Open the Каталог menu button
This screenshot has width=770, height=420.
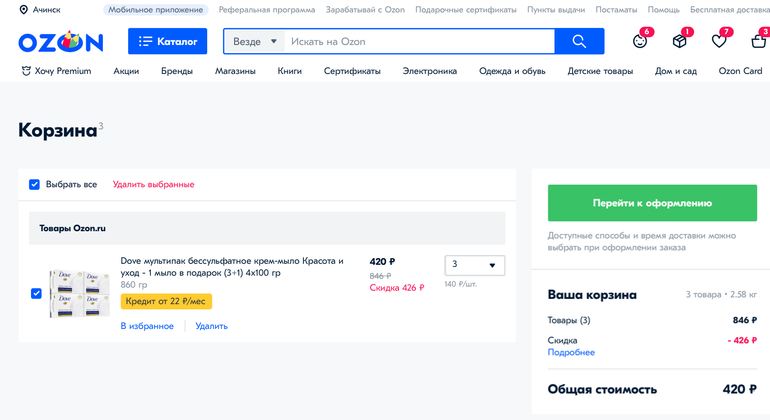167,42
